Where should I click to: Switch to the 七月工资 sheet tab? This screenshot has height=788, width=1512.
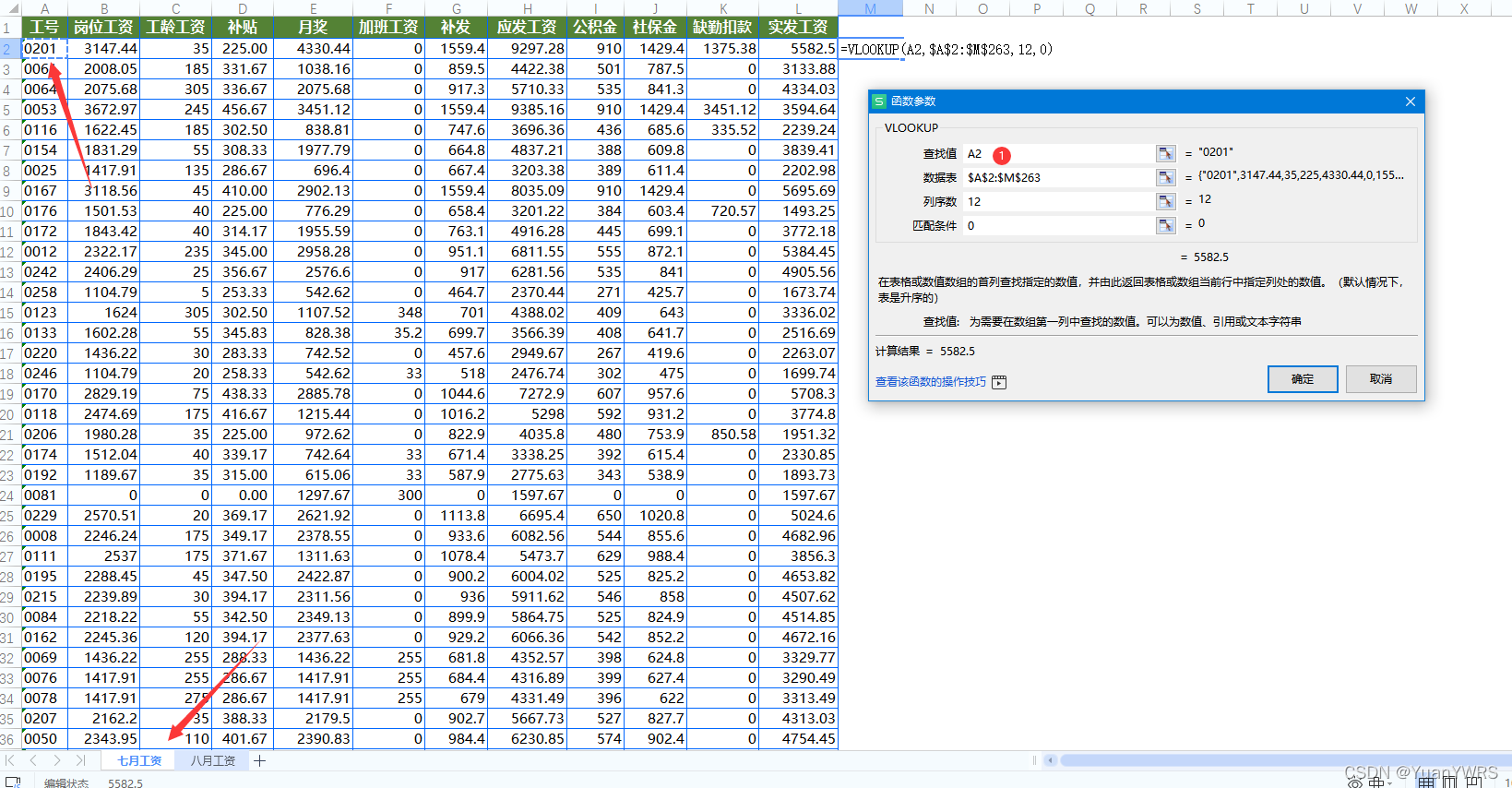139,760
